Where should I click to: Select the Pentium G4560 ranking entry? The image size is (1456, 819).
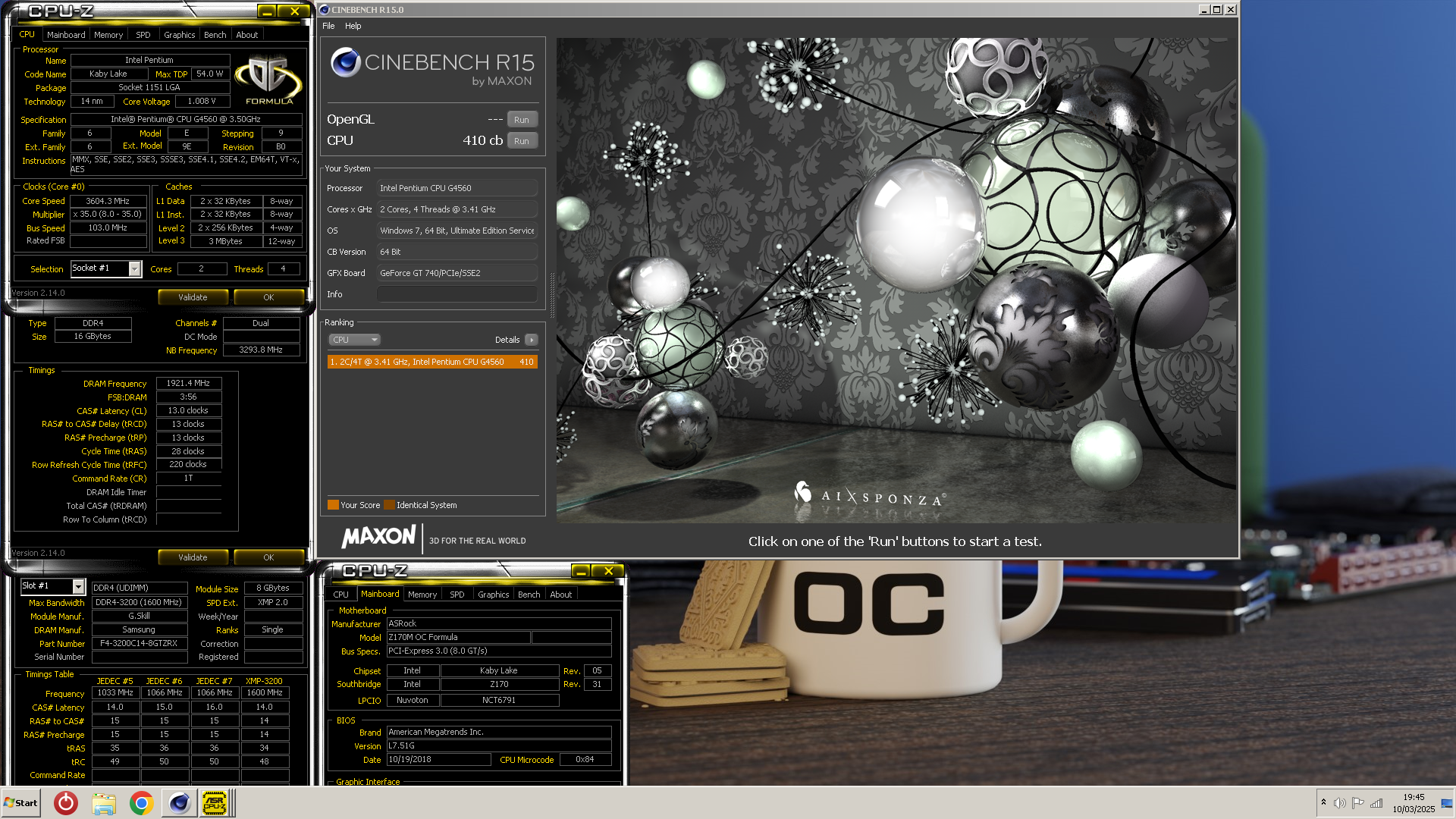click(x=432, y=362)
